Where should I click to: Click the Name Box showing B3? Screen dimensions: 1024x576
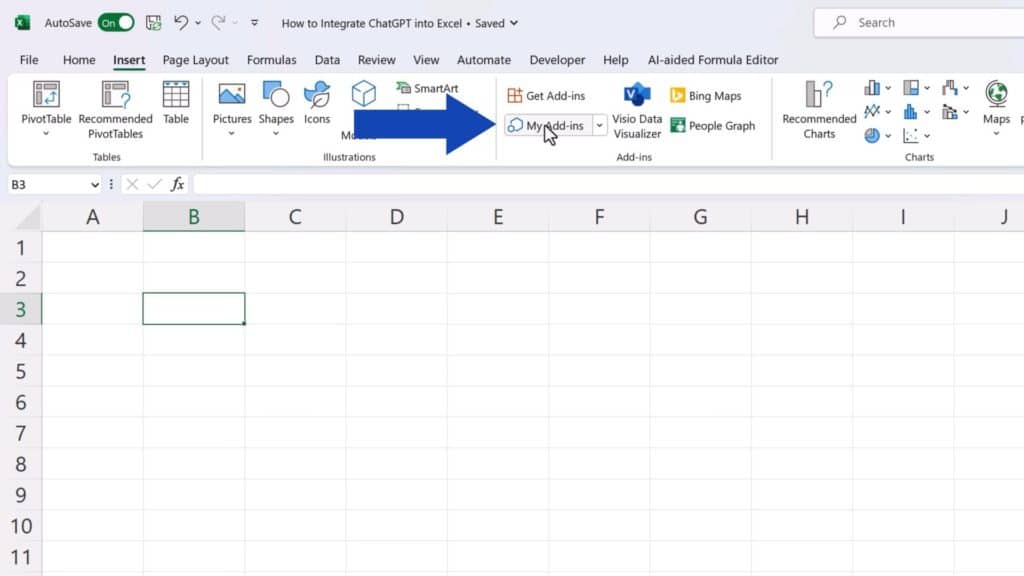pyautogui.click(x=49, y=185)
